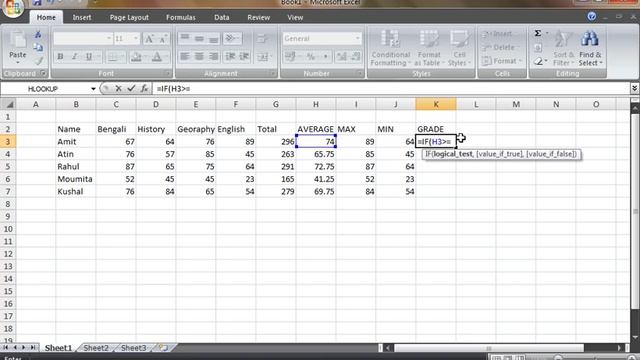The image size is (640, 360).
Task: Click the Borders icon
Action: click(x=112, y=57)
